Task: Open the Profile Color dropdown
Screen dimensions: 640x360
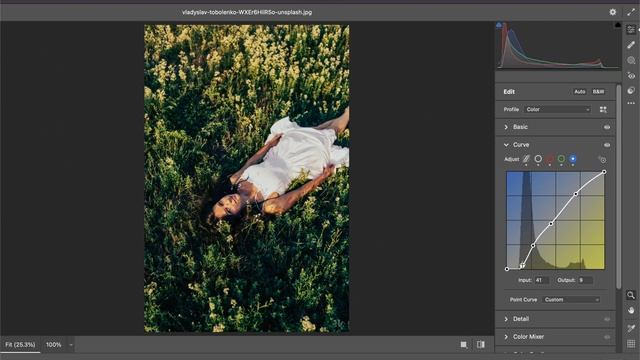Action: [x=558, y=109]
